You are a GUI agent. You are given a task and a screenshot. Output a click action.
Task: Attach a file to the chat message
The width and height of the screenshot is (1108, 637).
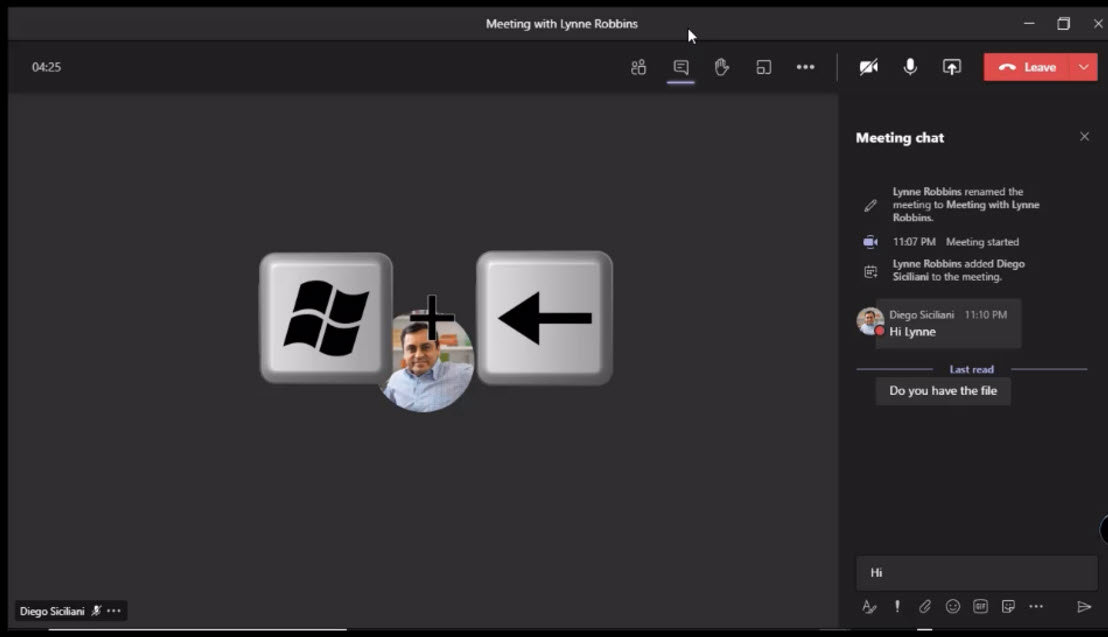[x=925, y=606]
